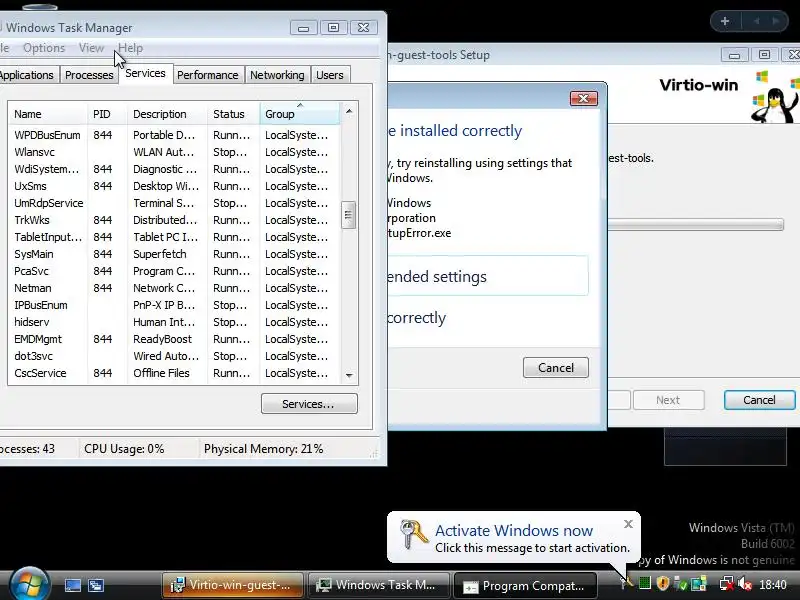The width and height of the screenshot is (800, 600).
Task: Select the TabletInput... service row
Action: [x=173, y=237]
